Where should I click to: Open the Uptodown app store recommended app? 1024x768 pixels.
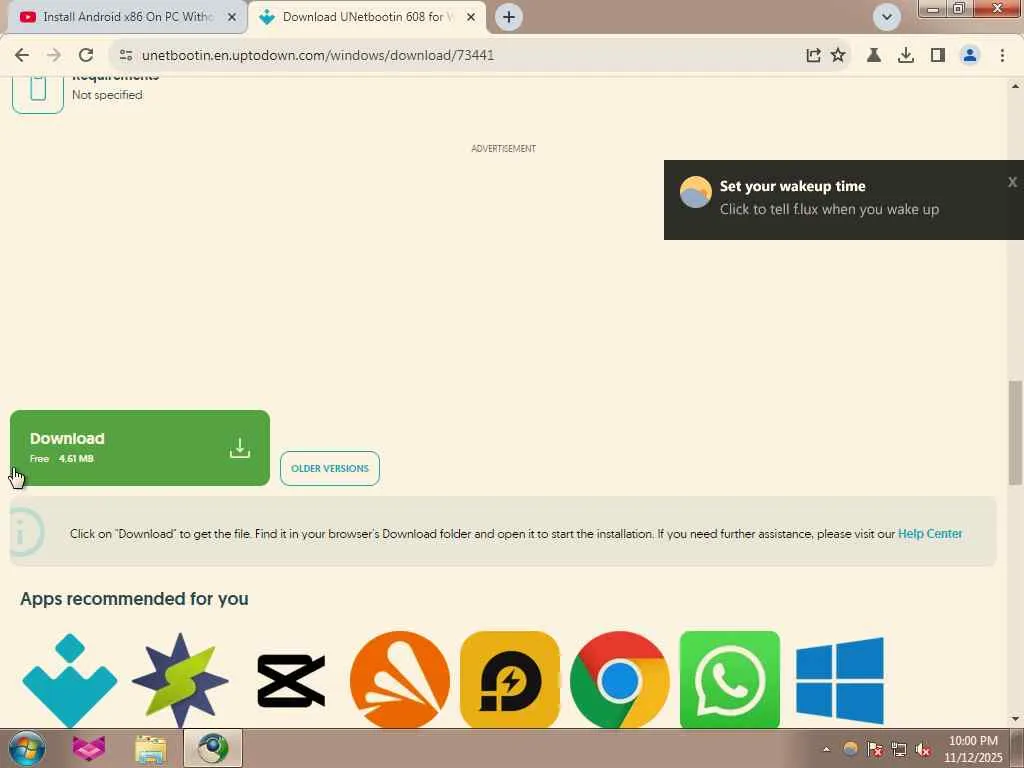(x=70, y=680)
